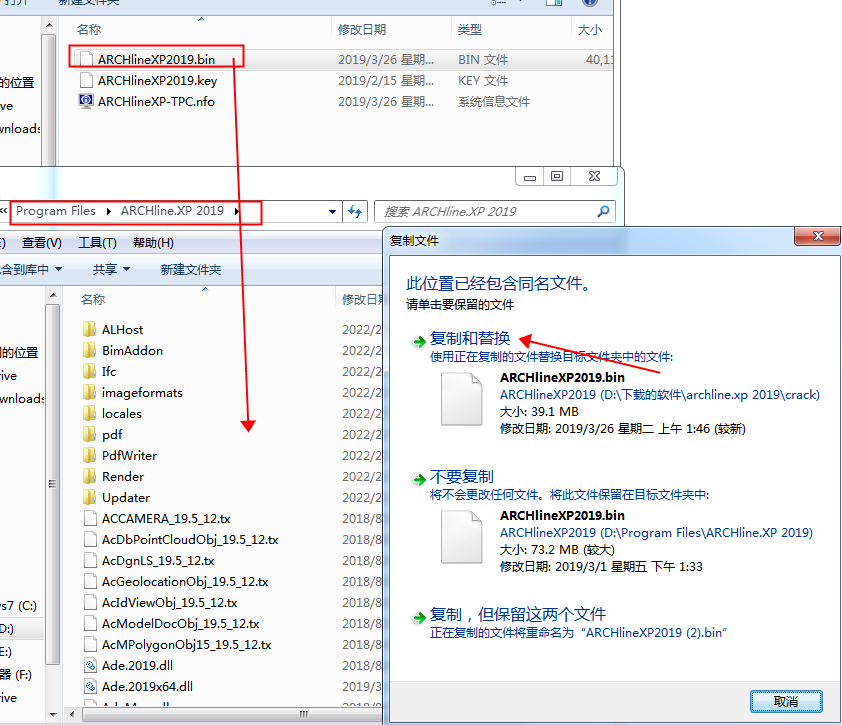Image resolution: width=842 pixels, height=725 pixels.
Task: Select ARCHlineXP2019.key file icon
Action: click(86, 81)
